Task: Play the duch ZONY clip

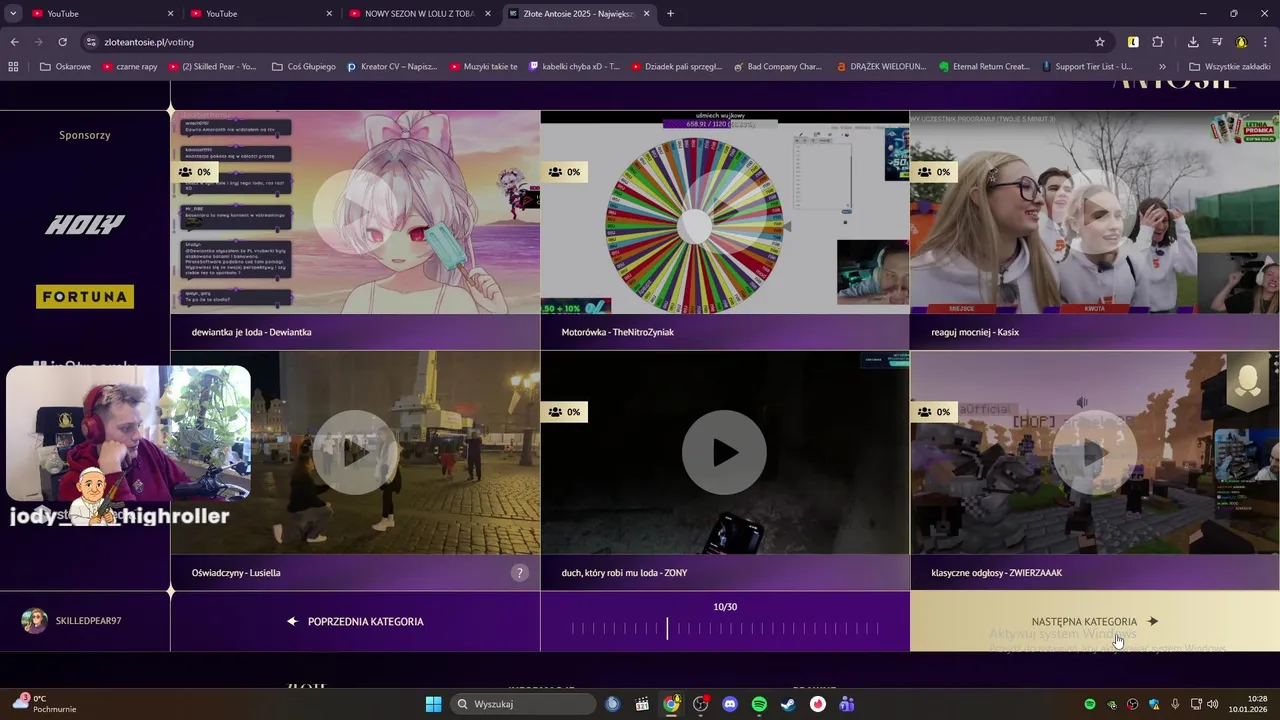Action: pyautogui.click(x=725, y=452)
